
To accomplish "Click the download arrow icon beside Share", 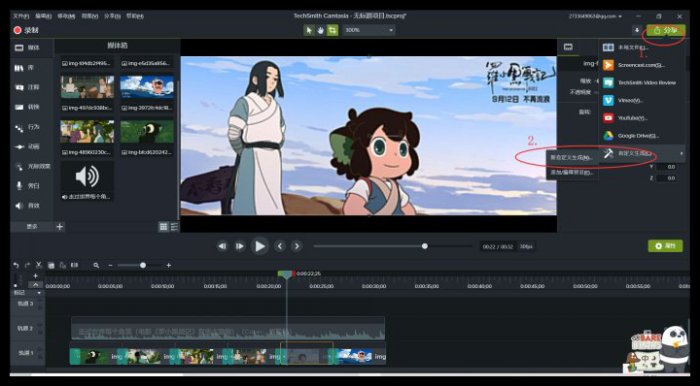I will point(637,30).
